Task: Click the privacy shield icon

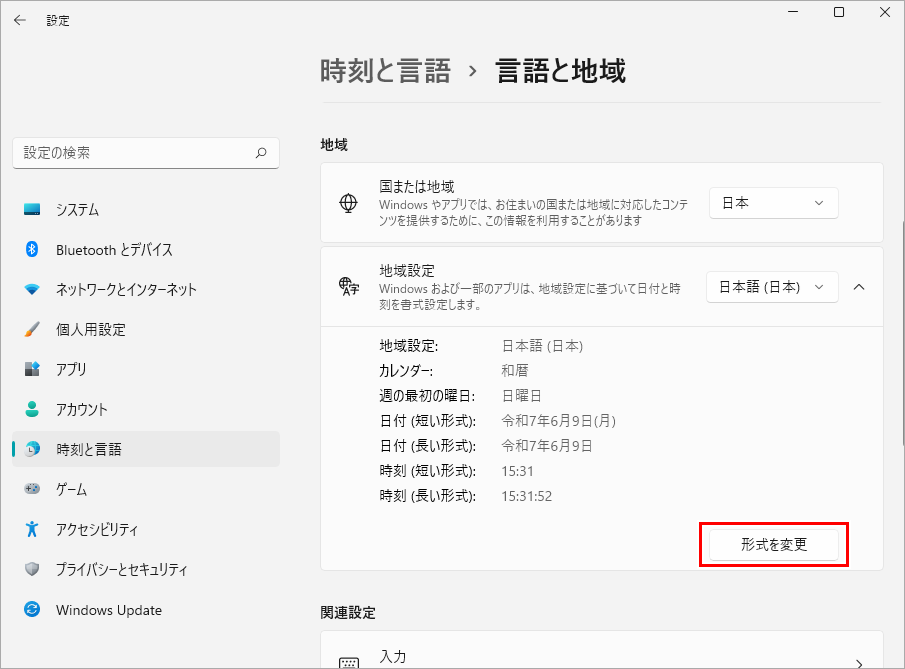Action: 32,569
